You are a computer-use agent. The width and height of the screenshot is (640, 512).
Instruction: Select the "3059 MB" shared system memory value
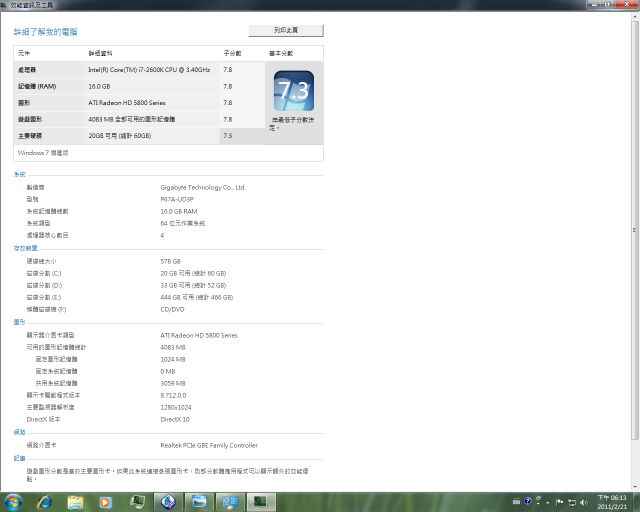[173, 383]
